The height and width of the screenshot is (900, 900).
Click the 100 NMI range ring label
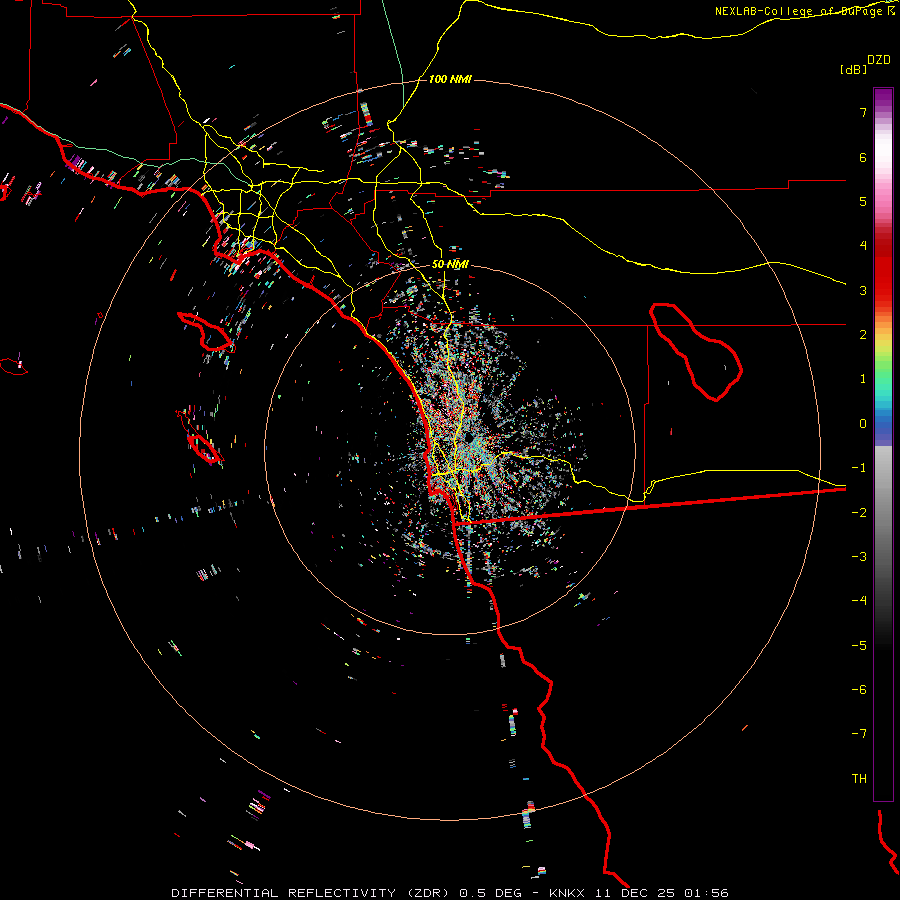[x=450, y=79]
